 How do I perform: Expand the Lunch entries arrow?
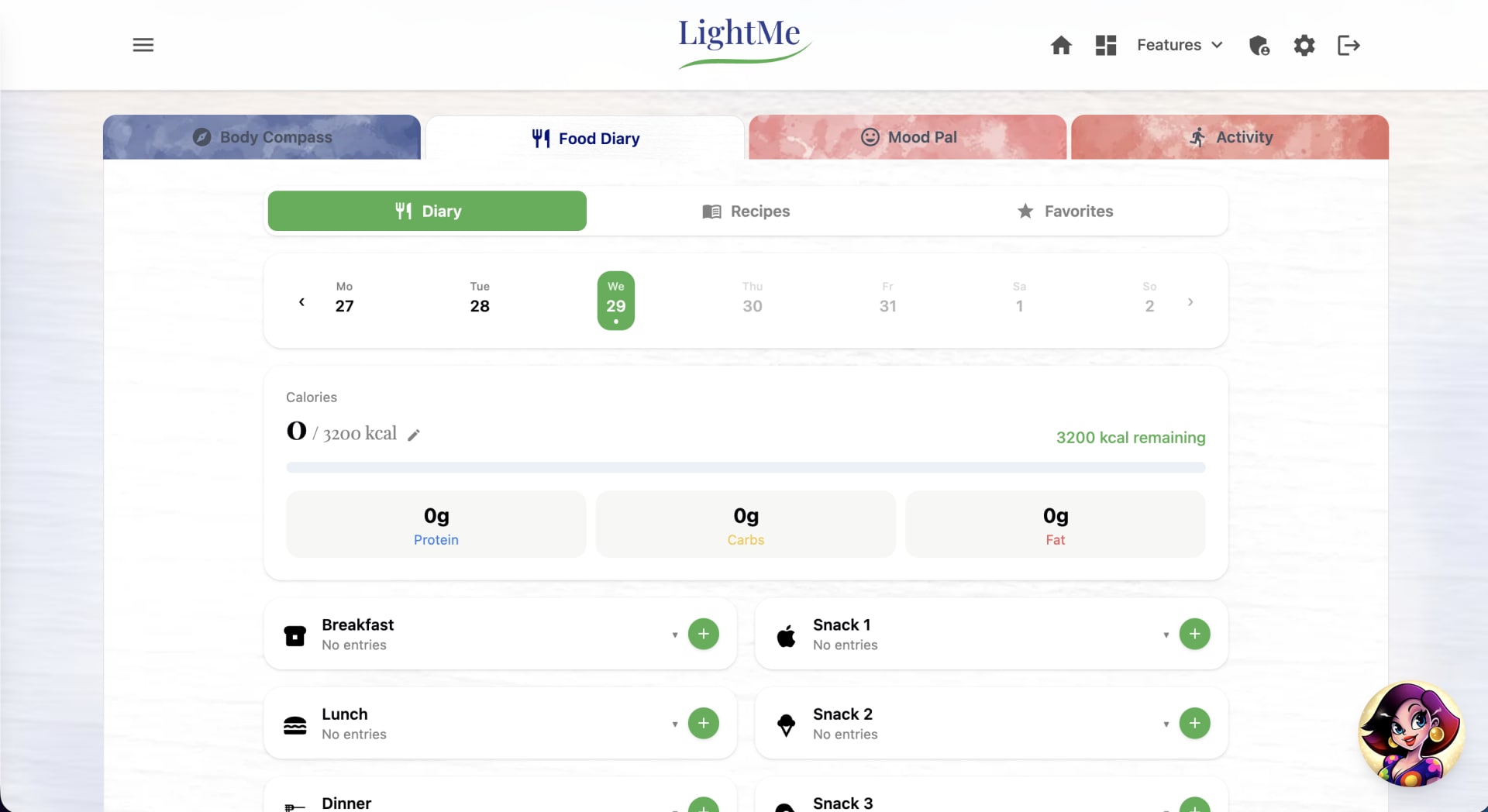pos(675,724)
